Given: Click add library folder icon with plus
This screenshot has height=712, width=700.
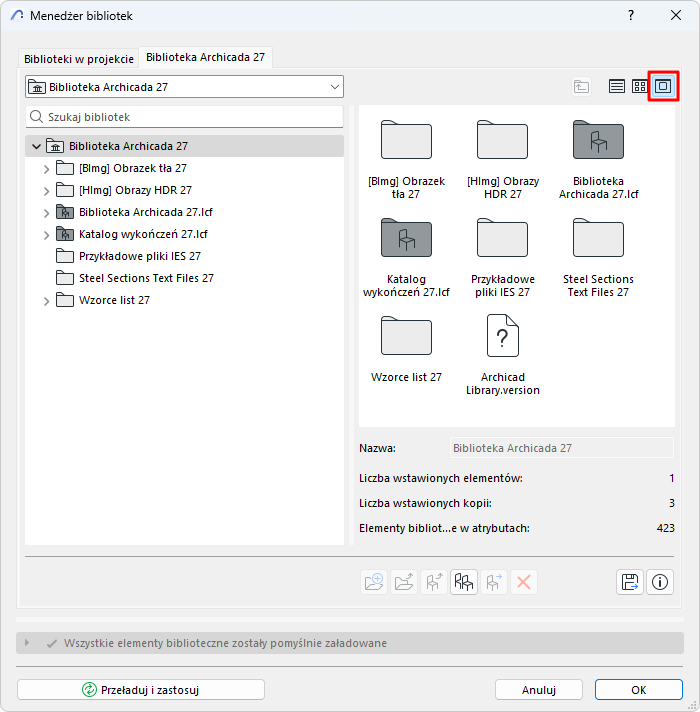Looking at the screenshot, I should pos(374,582).
